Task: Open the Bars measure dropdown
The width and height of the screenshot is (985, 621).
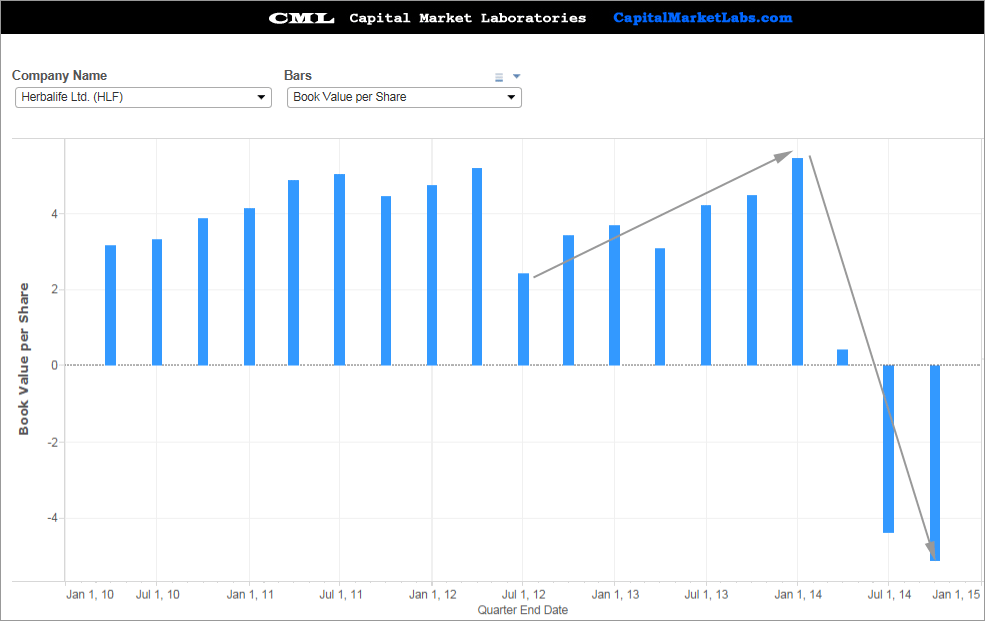Action: coord(404,97)
